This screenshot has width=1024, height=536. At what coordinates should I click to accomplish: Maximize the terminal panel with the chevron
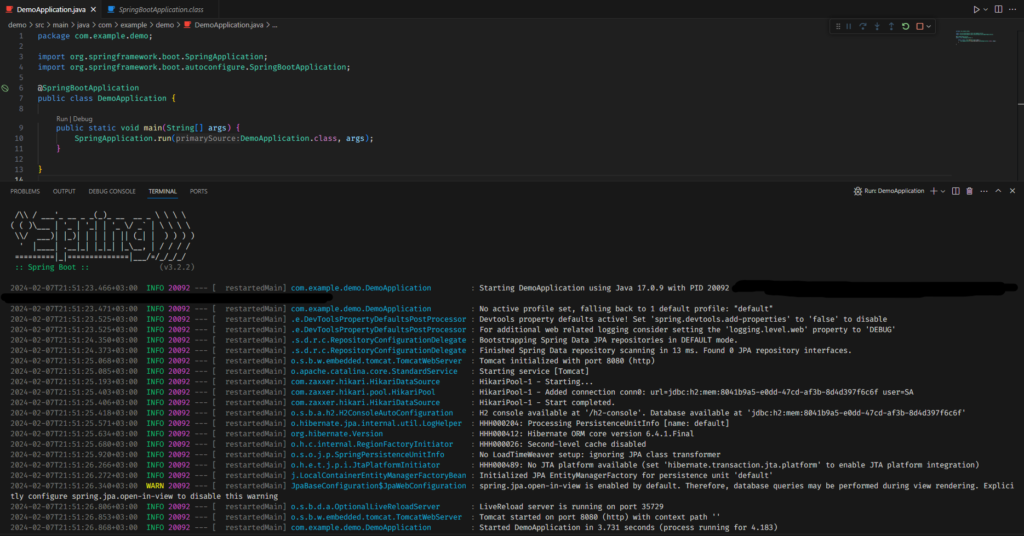point(998,190)
